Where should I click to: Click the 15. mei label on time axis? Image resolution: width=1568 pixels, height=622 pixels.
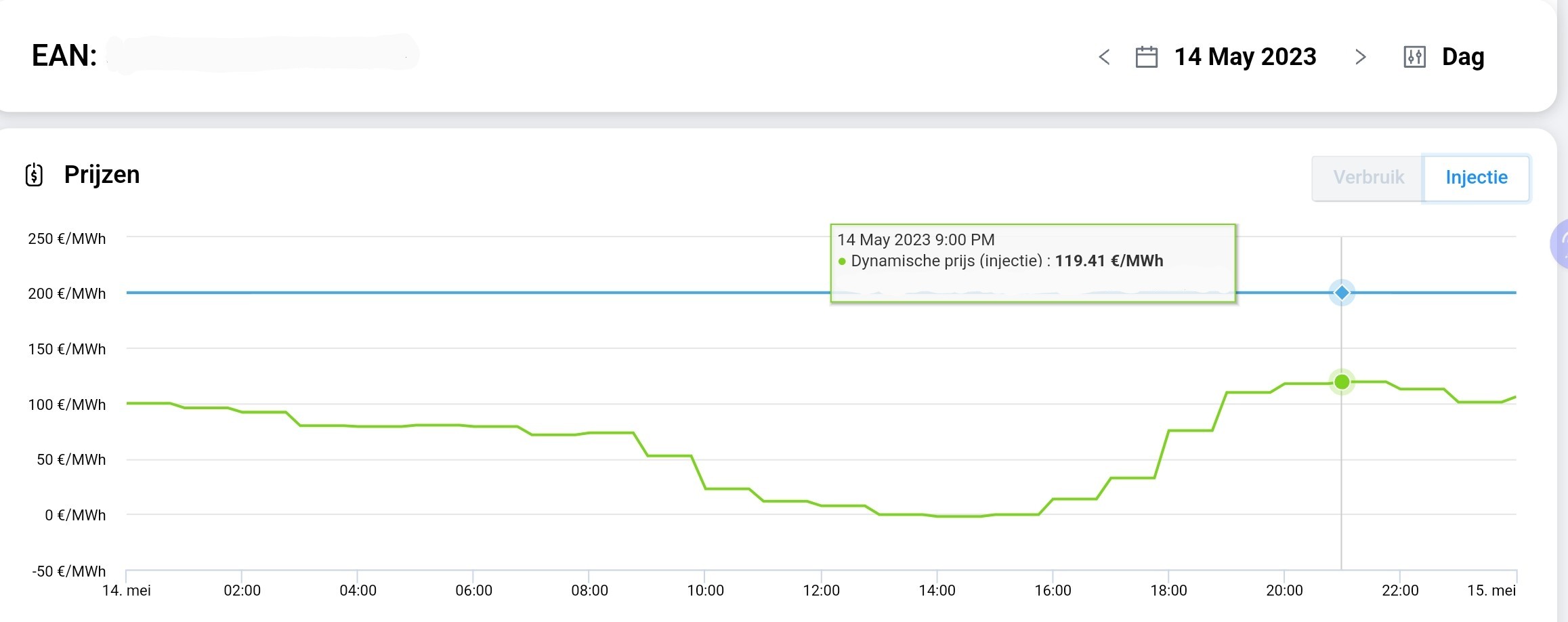(1491, 590)
